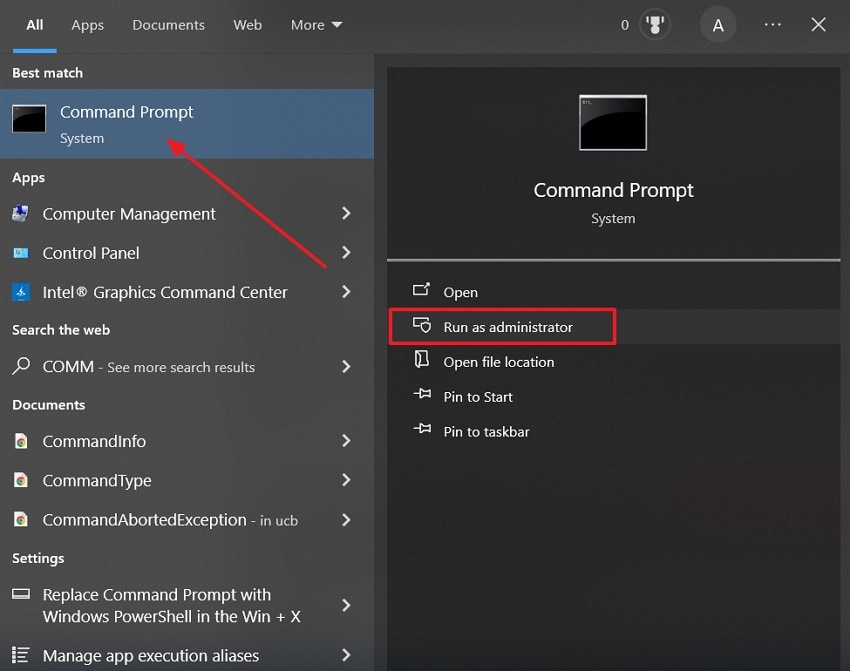Switch to the Documents tab

(169, 25)
